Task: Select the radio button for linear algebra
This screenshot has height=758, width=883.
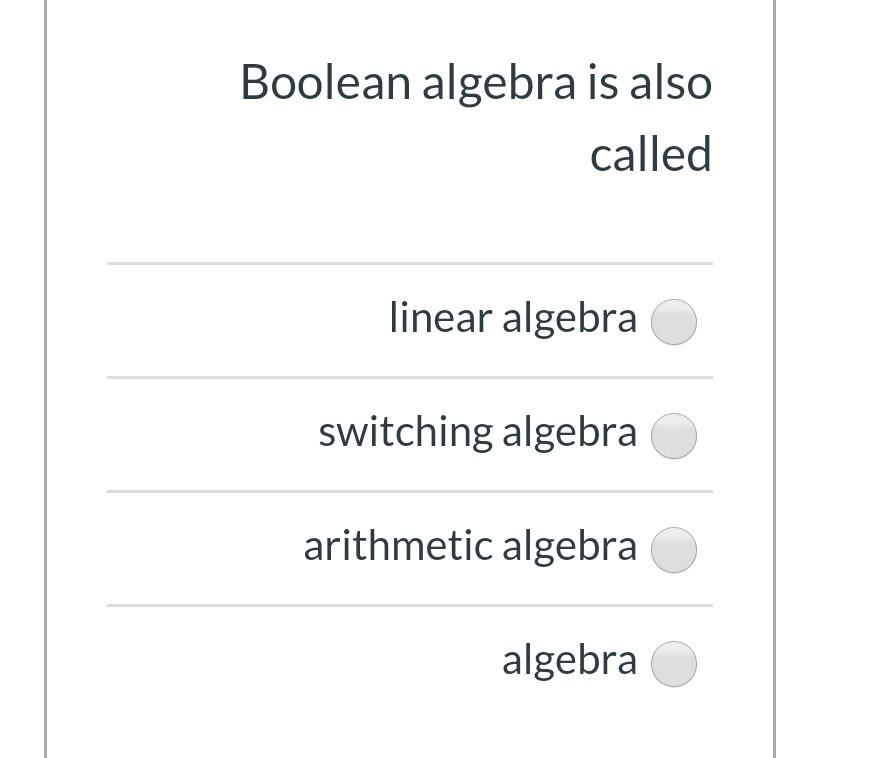Action: (x=673, y=321)
